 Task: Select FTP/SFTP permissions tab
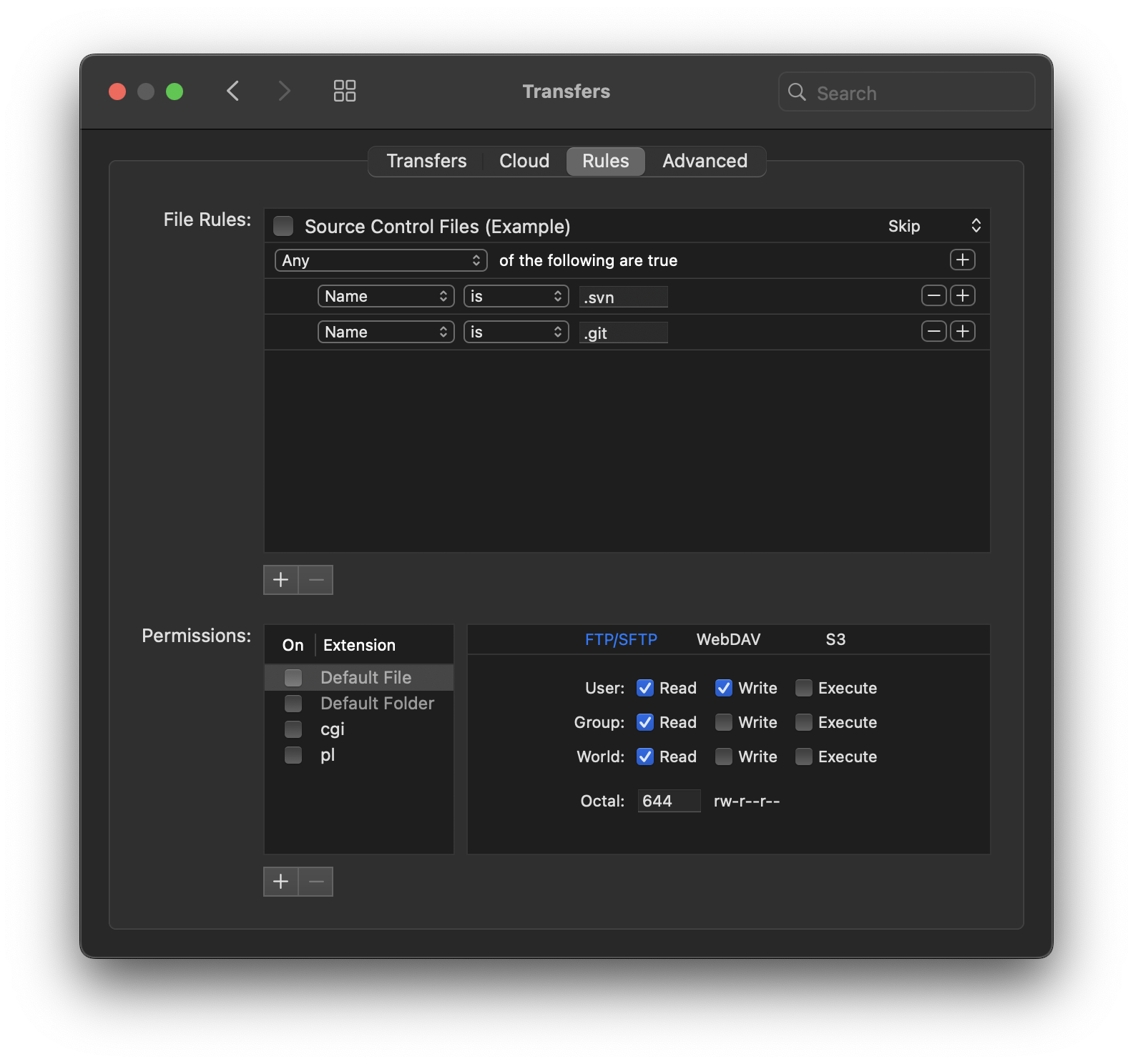tap(621, 639)
